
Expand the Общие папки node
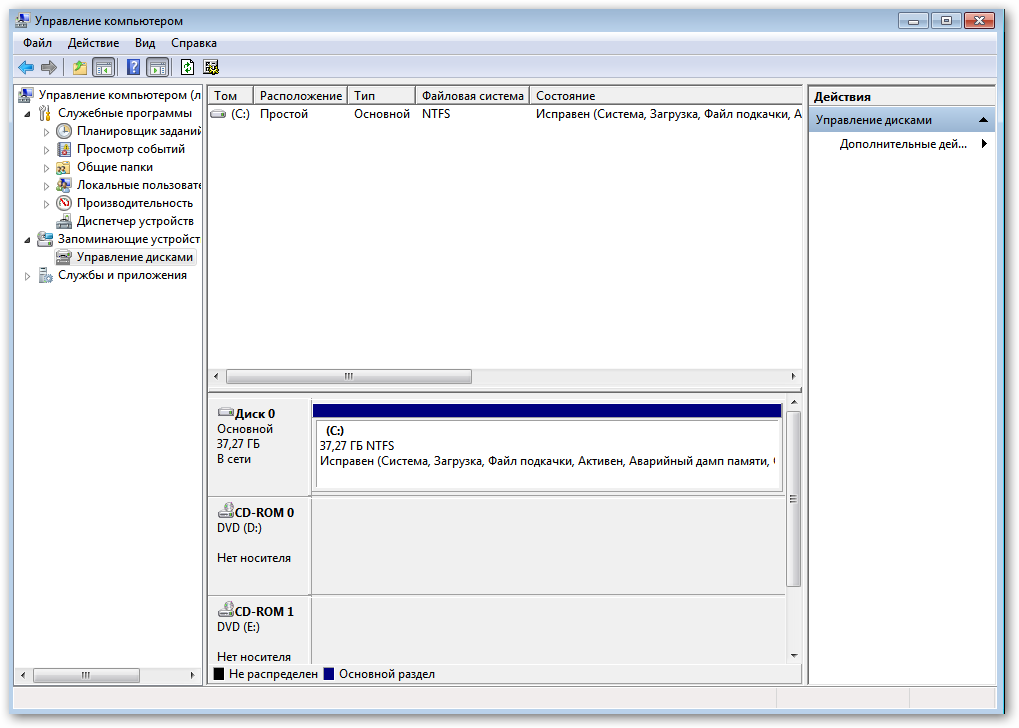tap(46, 168)
